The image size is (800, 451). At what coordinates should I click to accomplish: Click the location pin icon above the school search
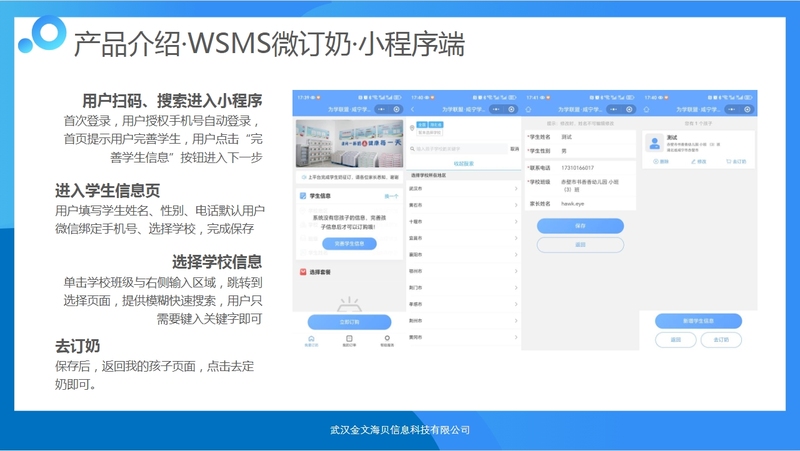(x=412, y=128)
